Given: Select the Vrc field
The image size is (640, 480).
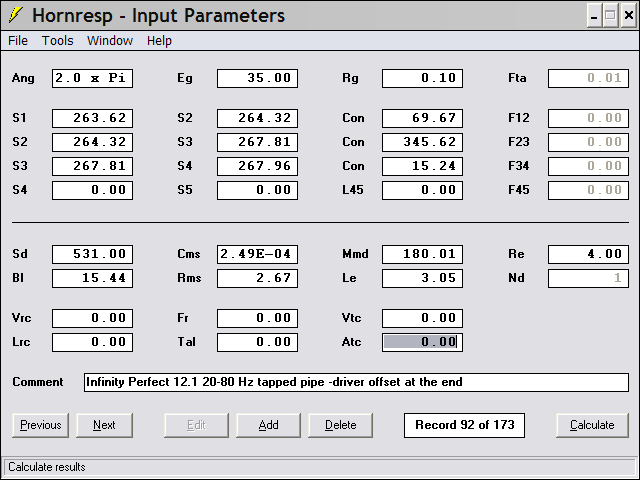Looking at the screenshot, I should [x=92, y=318].
